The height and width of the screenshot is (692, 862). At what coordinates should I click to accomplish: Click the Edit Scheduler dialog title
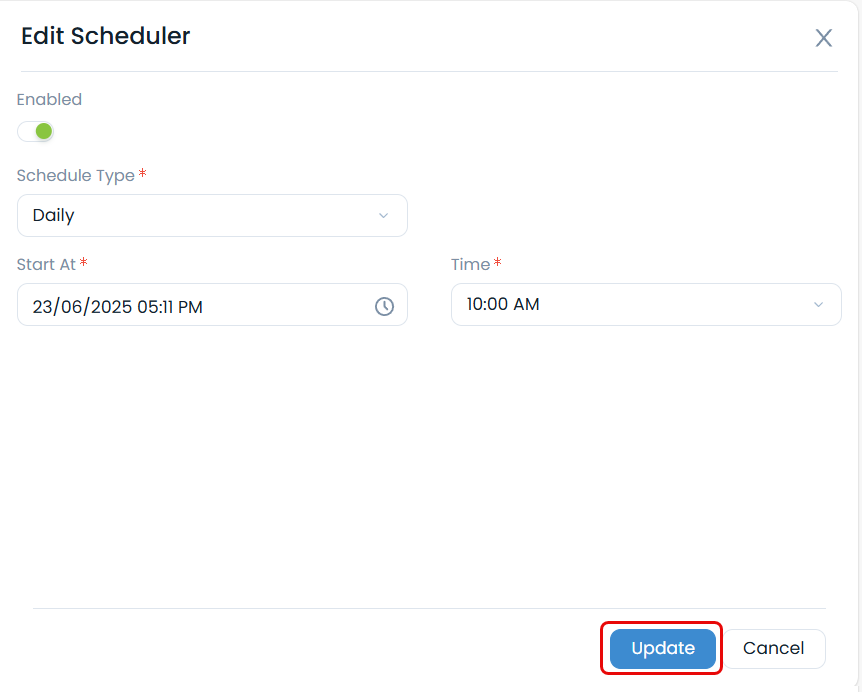105,36
